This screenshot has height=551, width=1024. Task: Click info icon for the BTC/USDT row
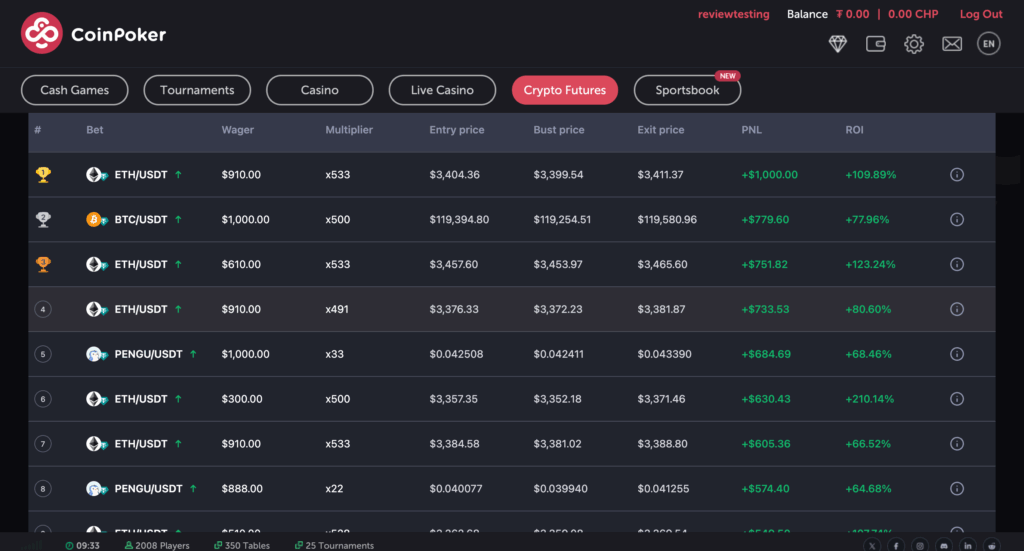coord(956,220)
